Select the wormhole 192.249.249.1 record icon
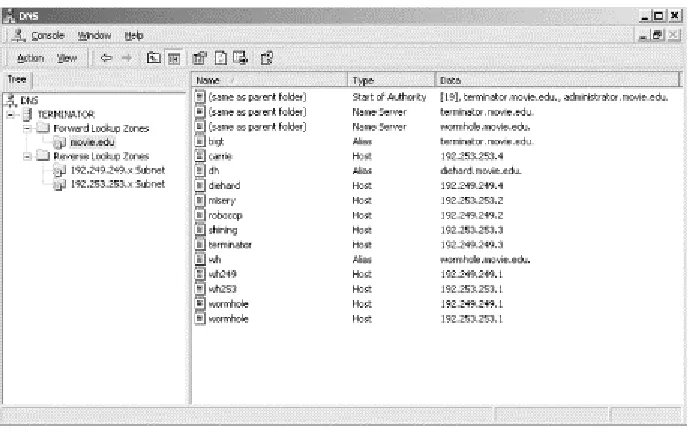This screenshot has height=432, width=688. point(200,304)
